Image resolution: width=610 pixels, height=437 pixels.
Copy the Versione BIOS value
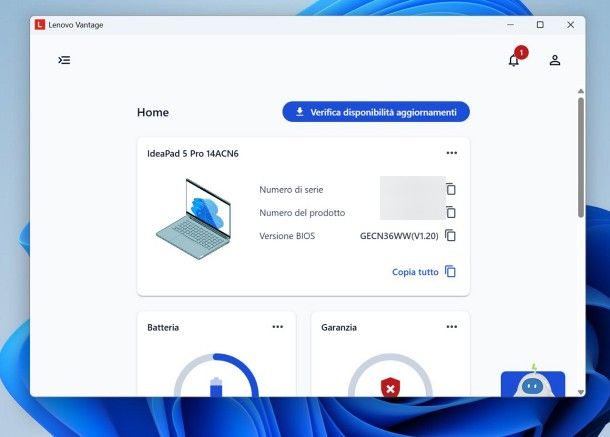coord(450,235)
